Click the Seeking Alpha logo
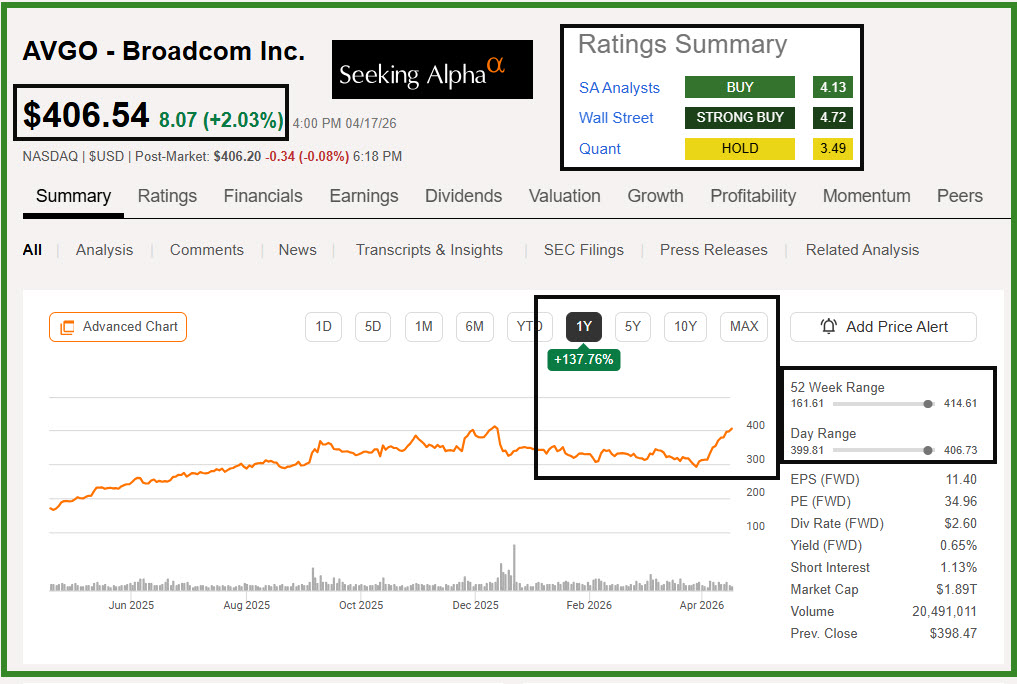This screenshot has height=684, width=1017. tap(432, 70)
